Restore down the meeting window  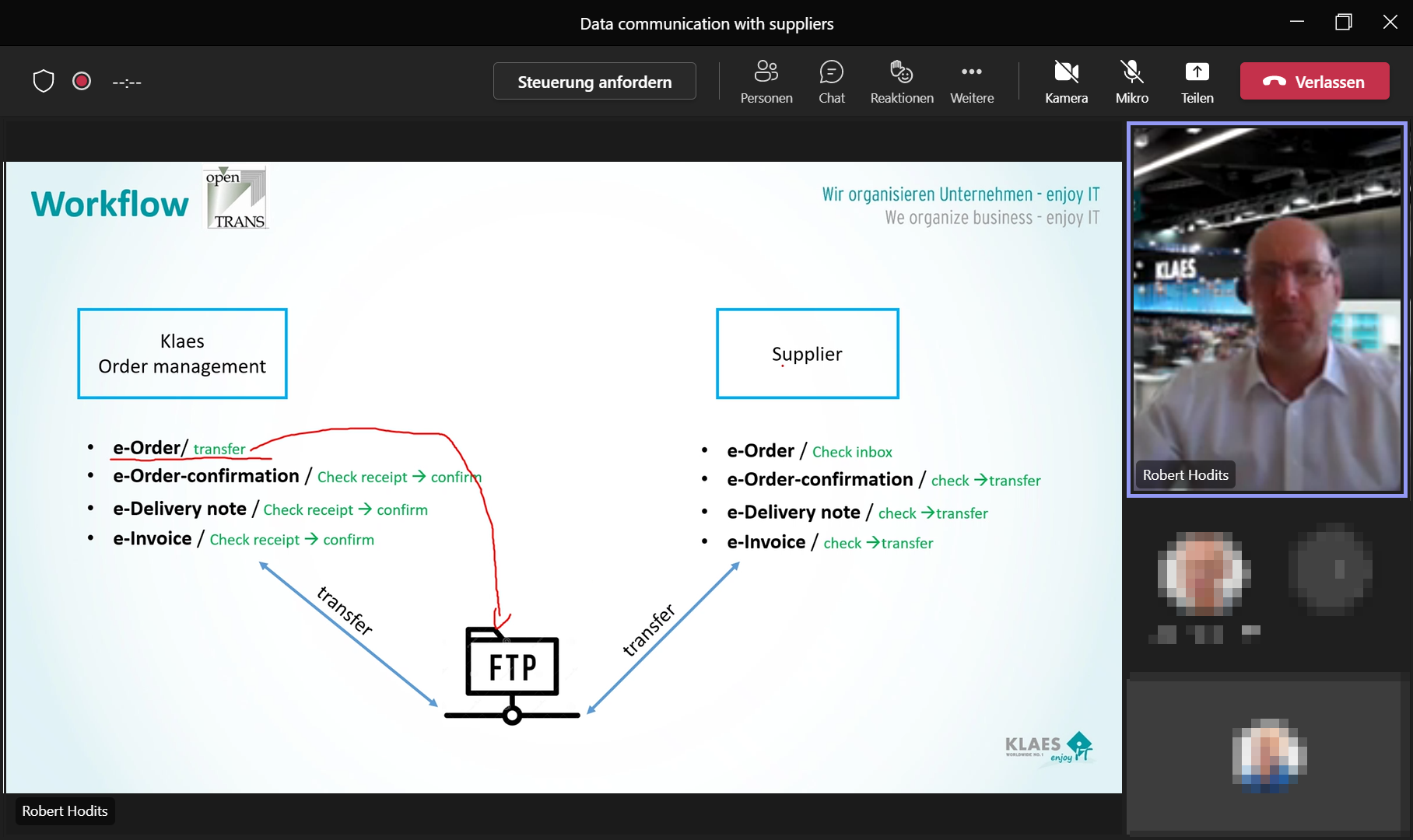pyautogui.click(x=1344, y=22)
